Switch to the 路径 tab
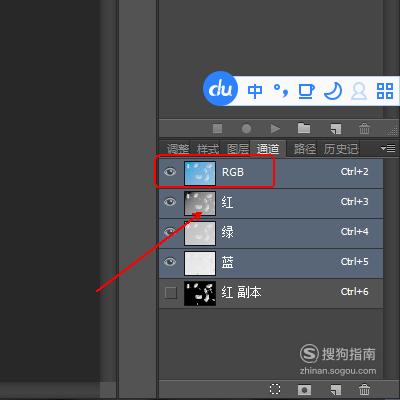400x400 pixels. click(304, 149)
